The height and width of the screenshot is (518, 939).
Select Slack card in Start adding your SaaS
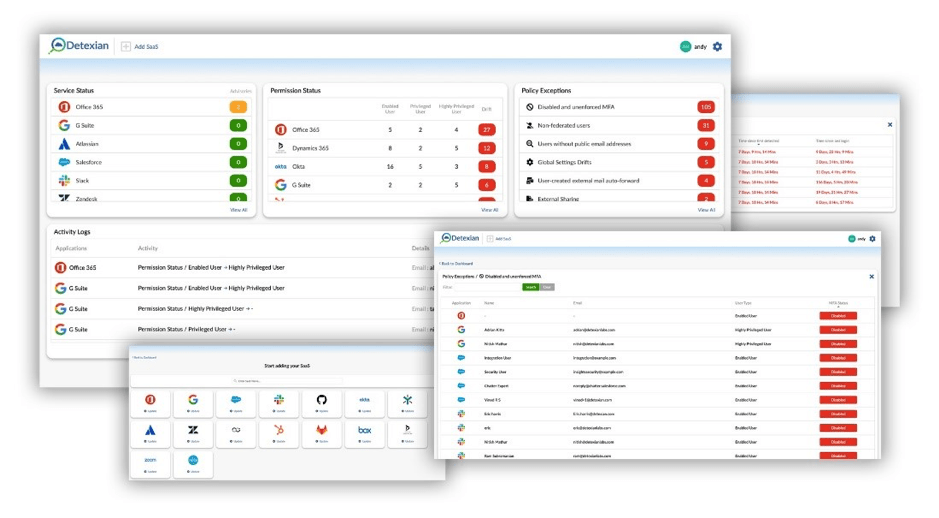pos(278,403)
